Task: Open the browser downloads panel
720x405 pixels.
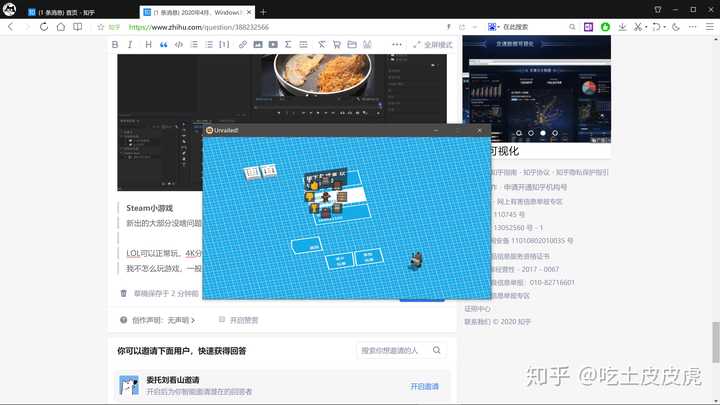Action: click(622, 27)
